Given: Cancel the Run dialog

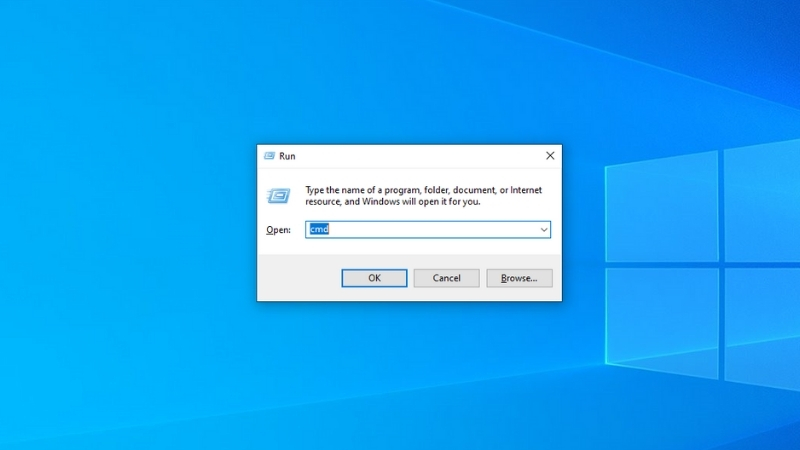Looking at the screenshot, I should point(446,278).
